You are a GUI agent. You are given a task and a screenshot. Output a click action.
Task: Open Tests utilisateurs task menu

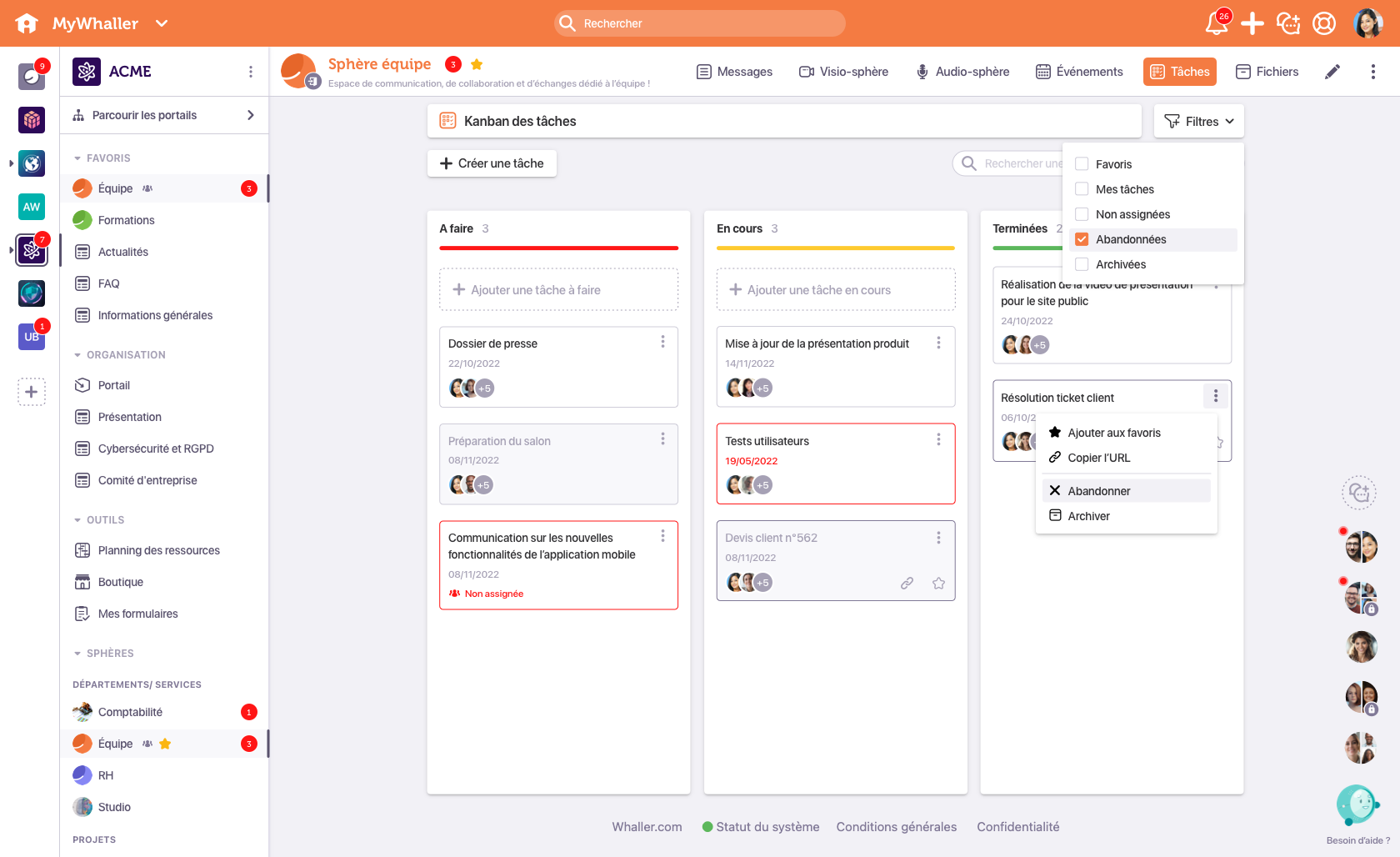(x=938, y=439)
